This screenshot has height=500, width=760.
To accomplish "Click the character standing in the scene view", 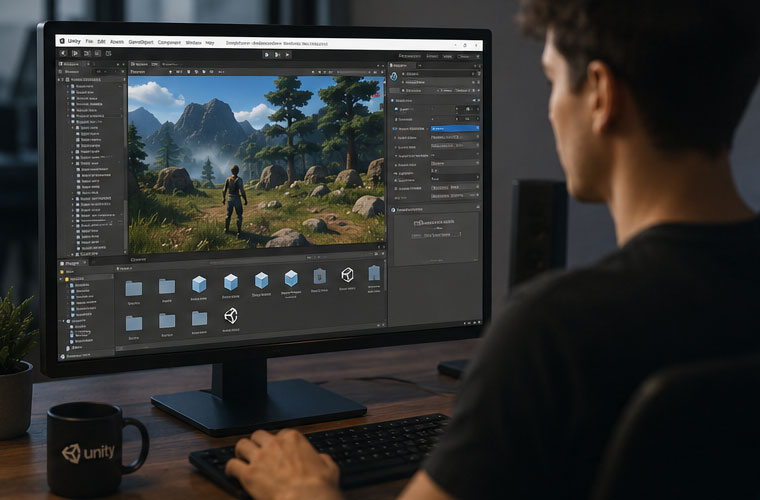I will click(x=235, y=199).
